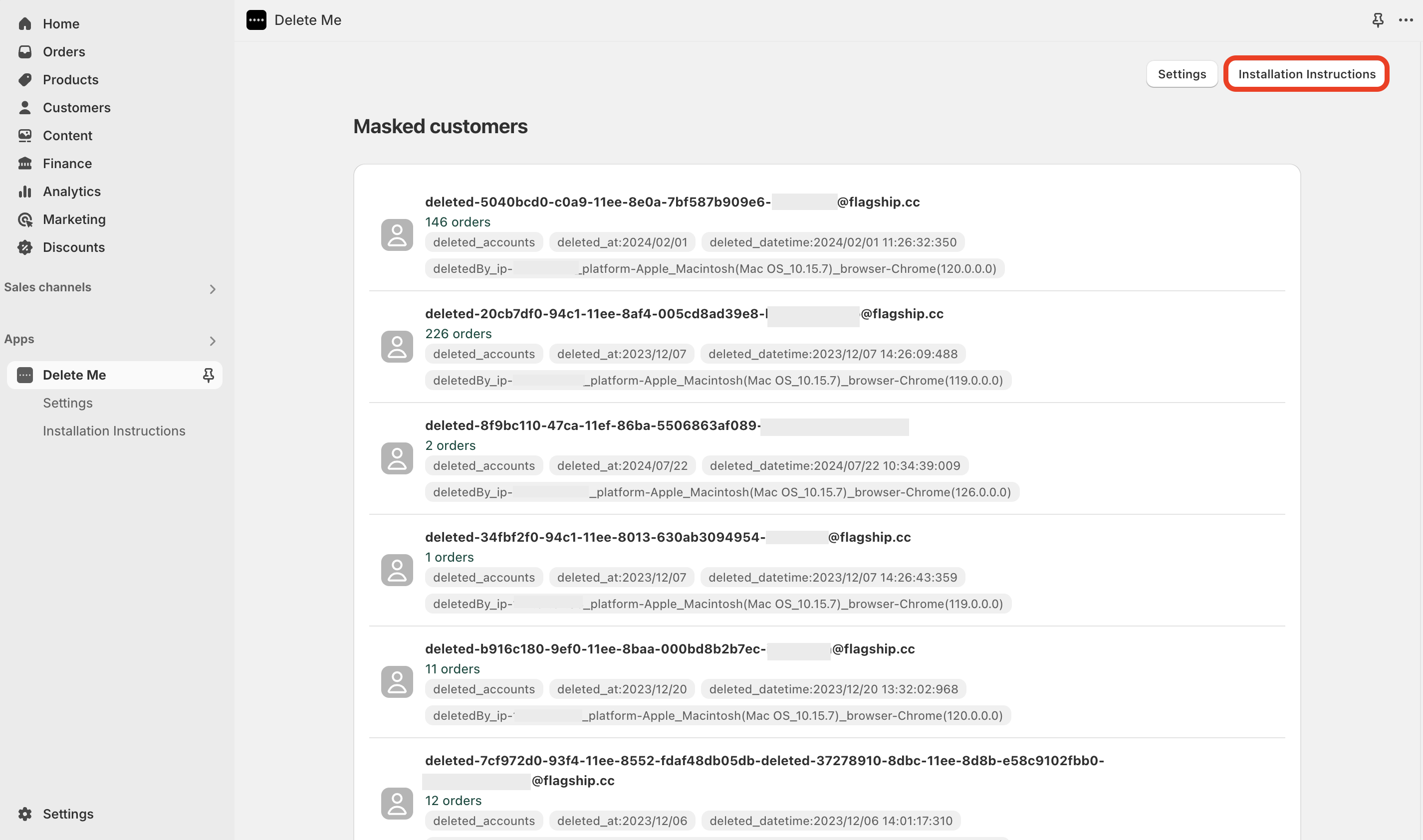The width and height of the screenshot is (1423, 840).
Task: Open the Home menu item
Action: pyautogui.click(x=61, y=24)
